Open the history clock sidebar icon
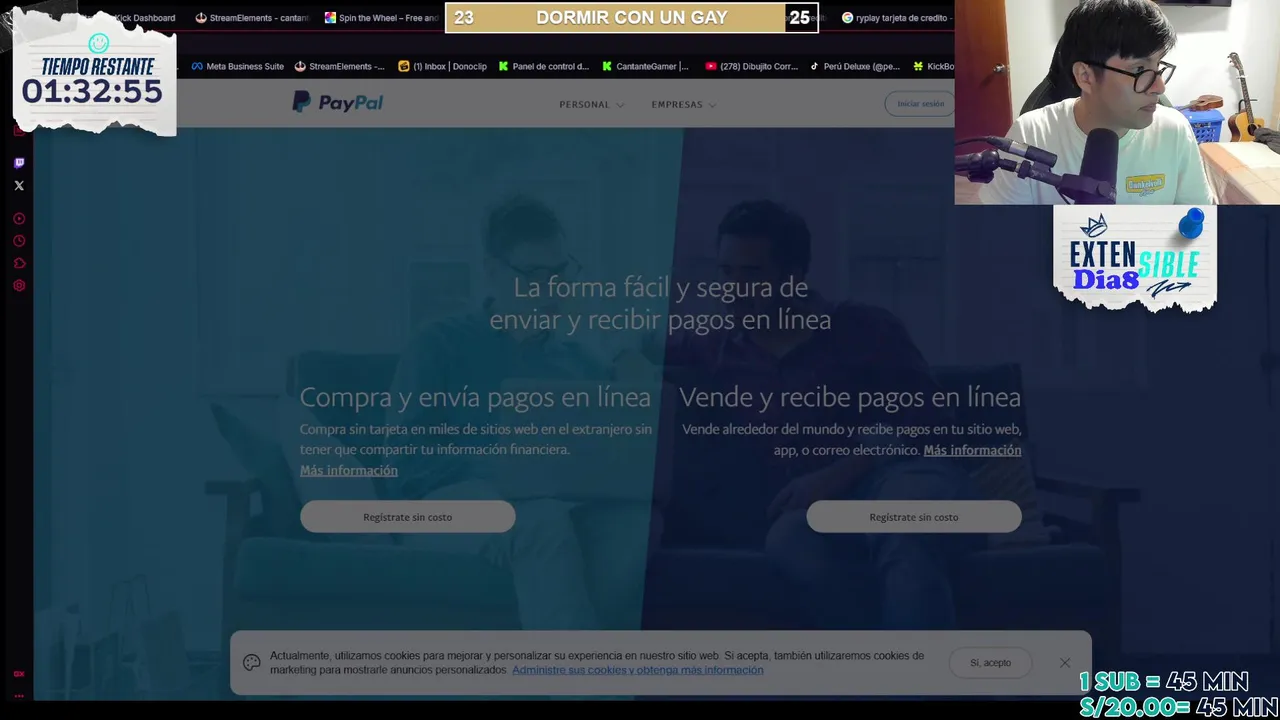1280x720 pixels. tap(19, 241)
